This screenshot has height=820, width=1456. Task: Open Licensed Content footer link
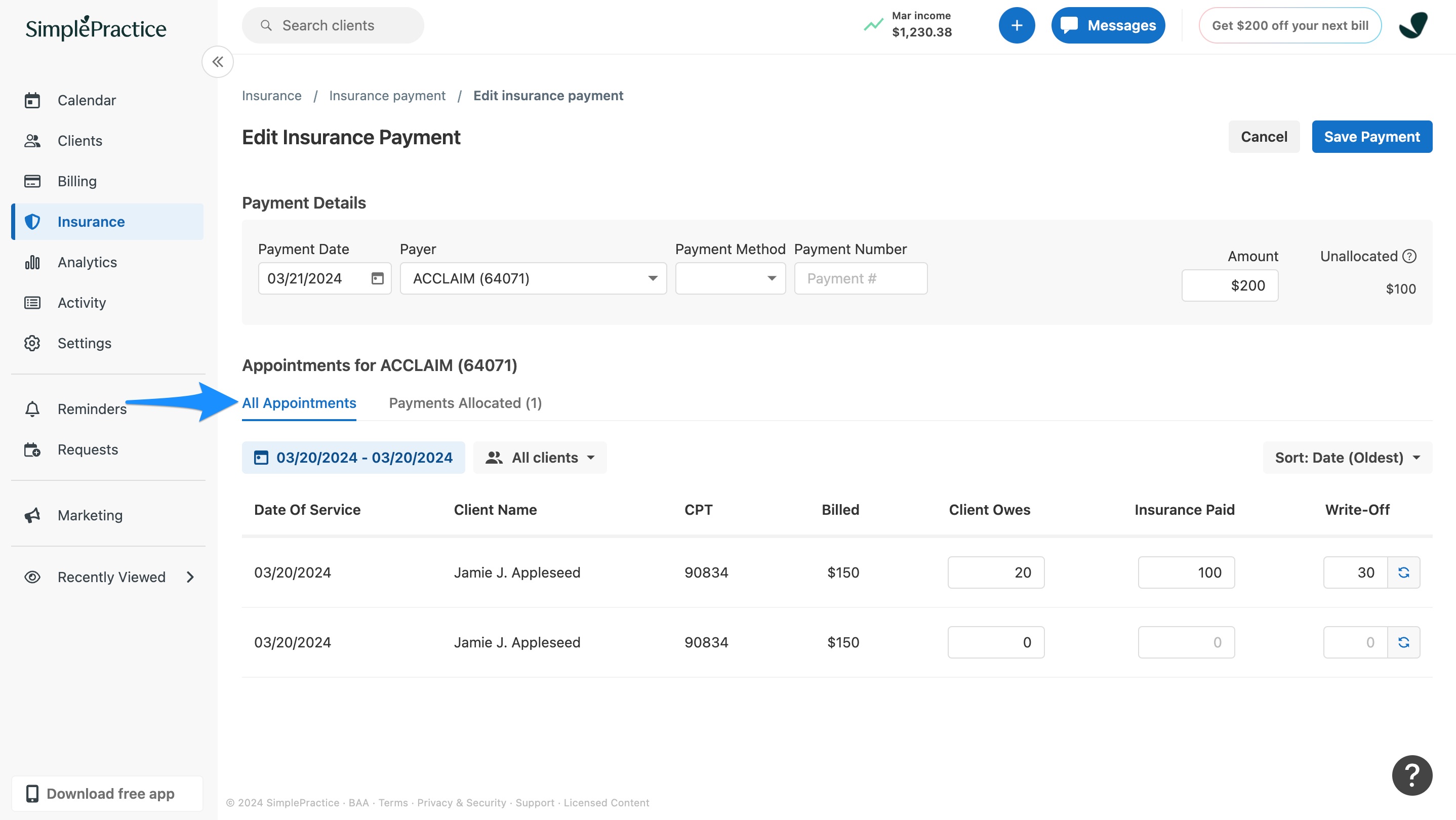click(x=606, y=802)
